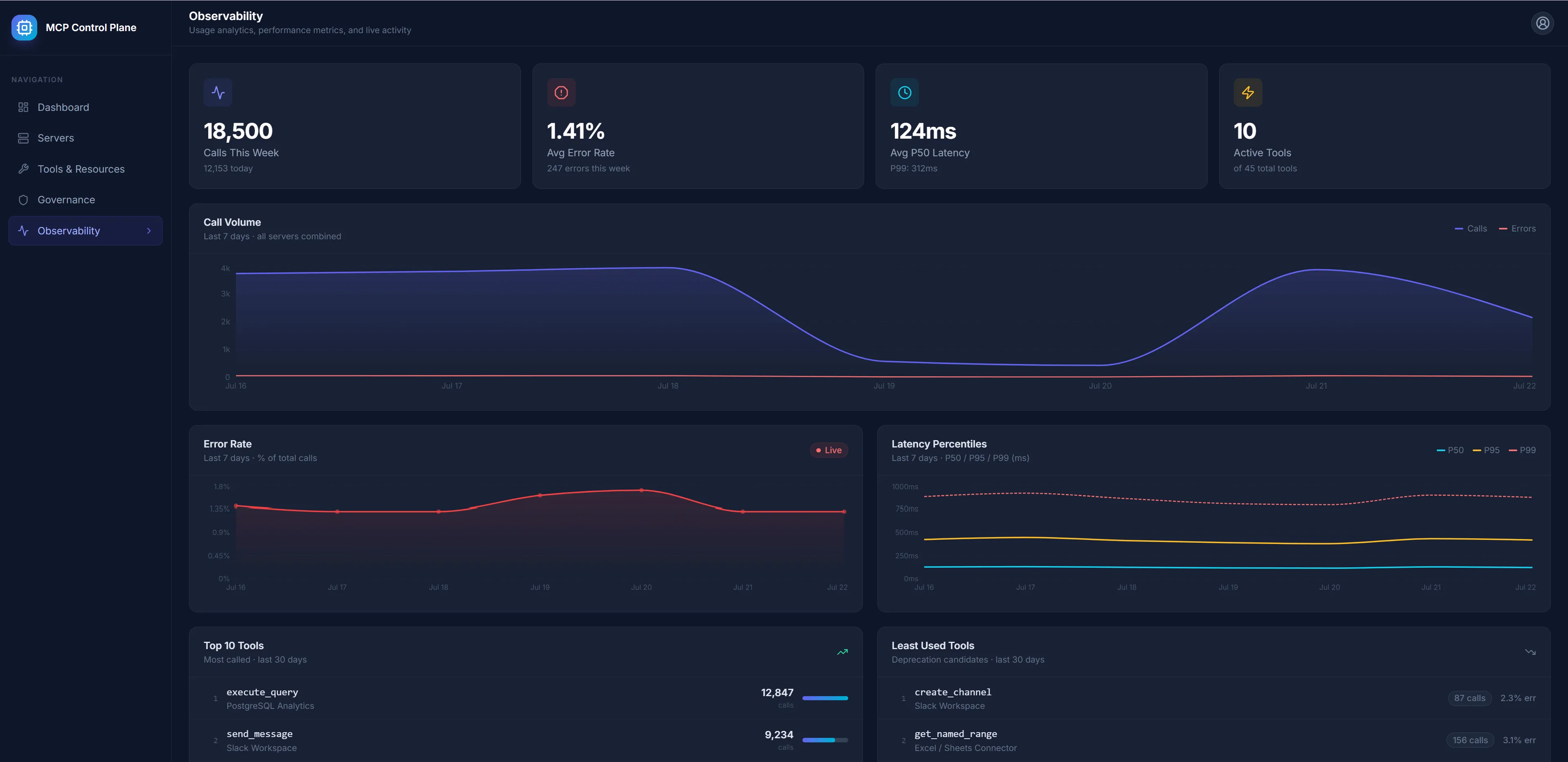Screen dimensions: 1568x762
Task: Open Tools & Resources navigation item
Action: [x=85, y=169]
